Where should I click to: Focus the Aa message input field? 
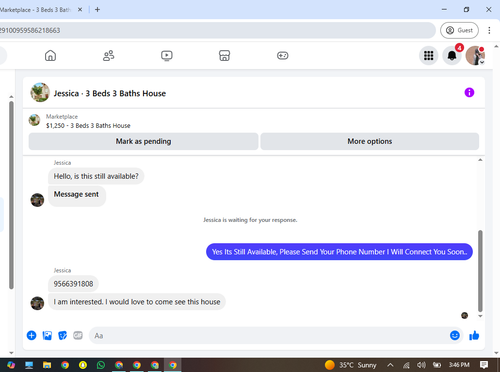268,335
